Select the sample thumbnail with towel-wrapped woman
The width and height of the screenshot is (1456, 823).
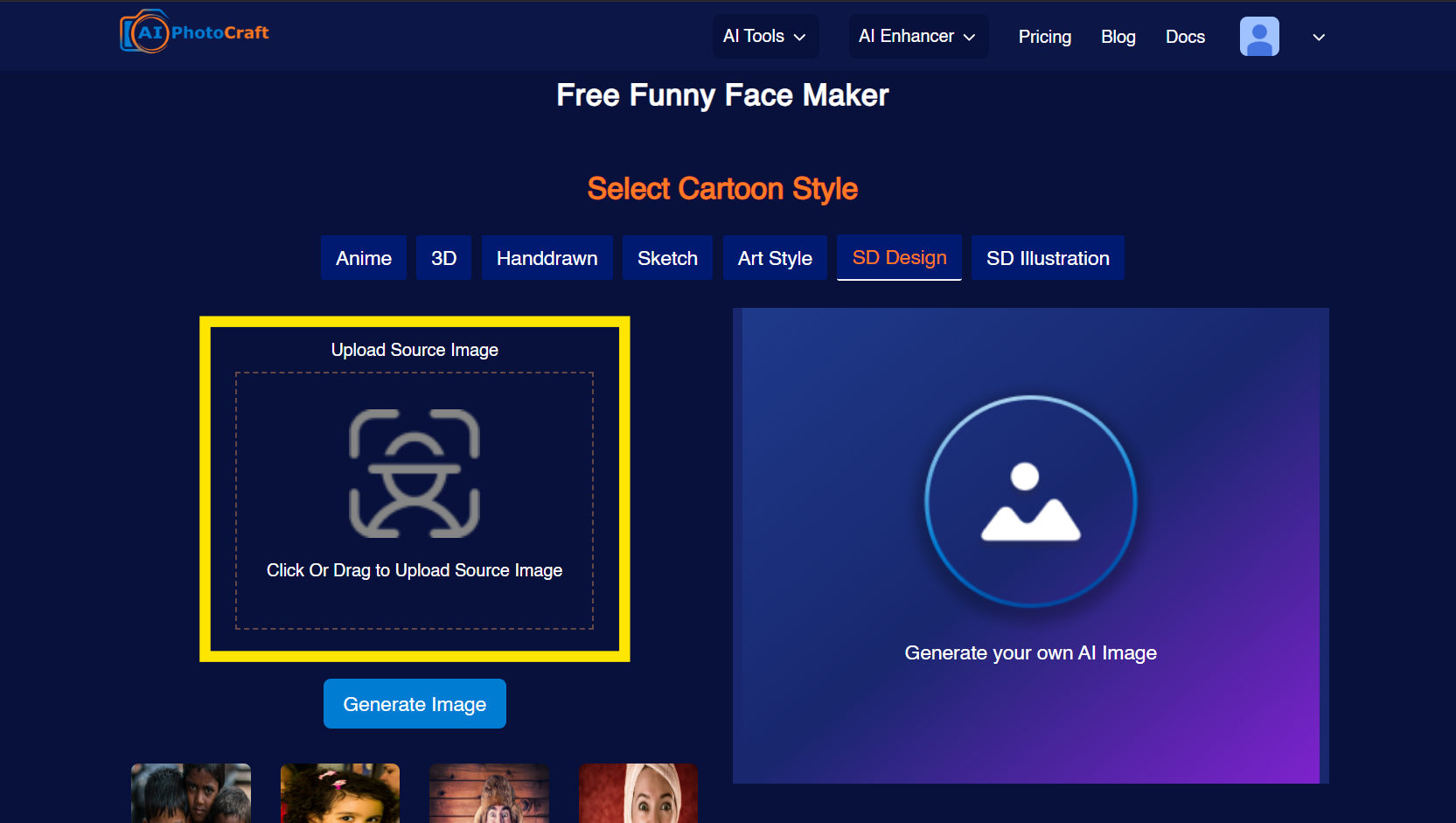pyautogui.click(x=638, y=793)
